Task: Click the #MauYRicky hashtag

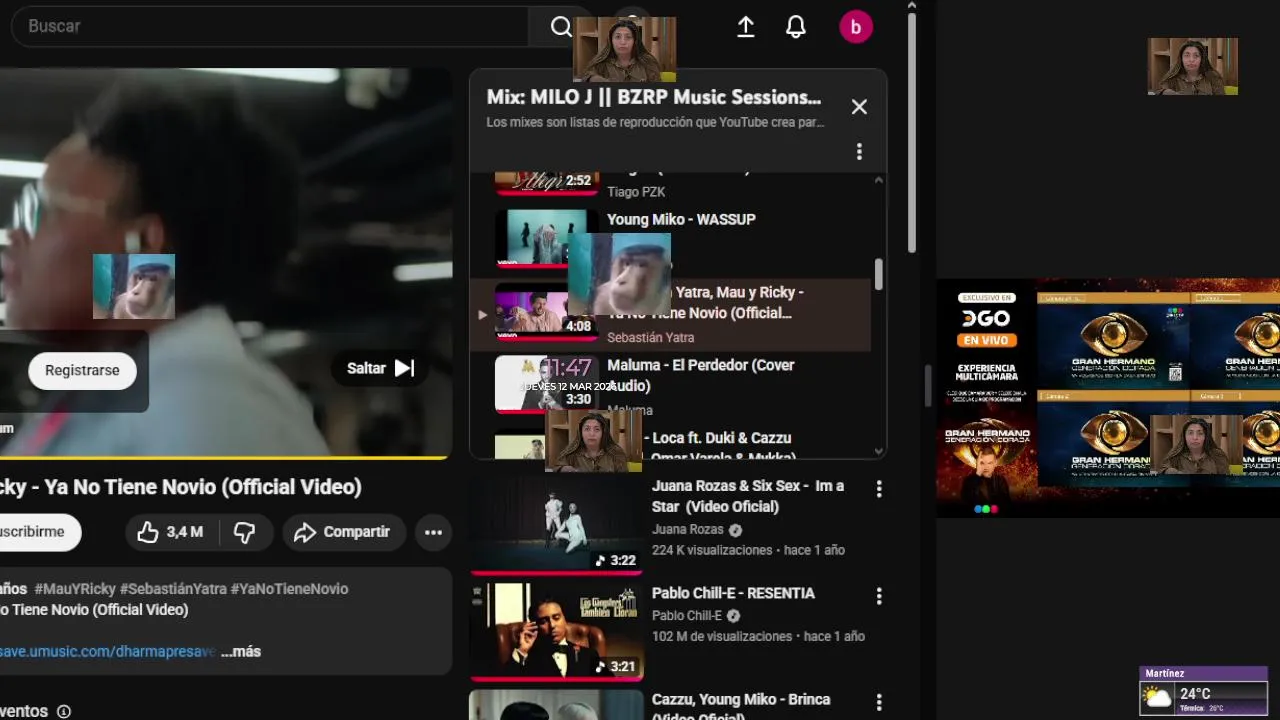Action: [x=74, y=589]
